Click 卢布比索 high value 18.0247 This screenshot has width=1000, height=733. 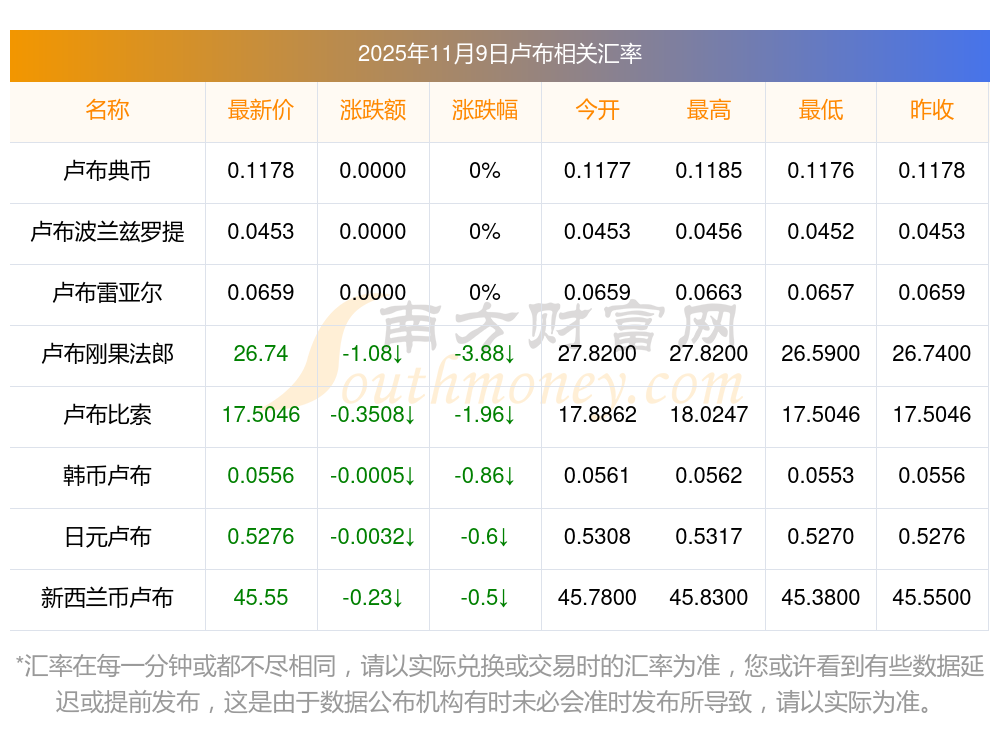(x=709, y=415)
